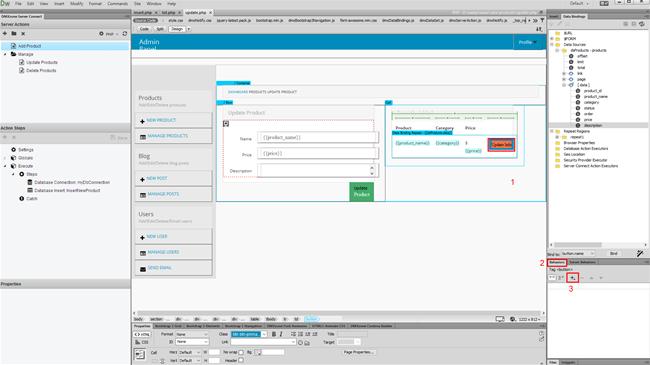Click the Bind button
Screen dimensions: 650x365
(x=614, y=253)
